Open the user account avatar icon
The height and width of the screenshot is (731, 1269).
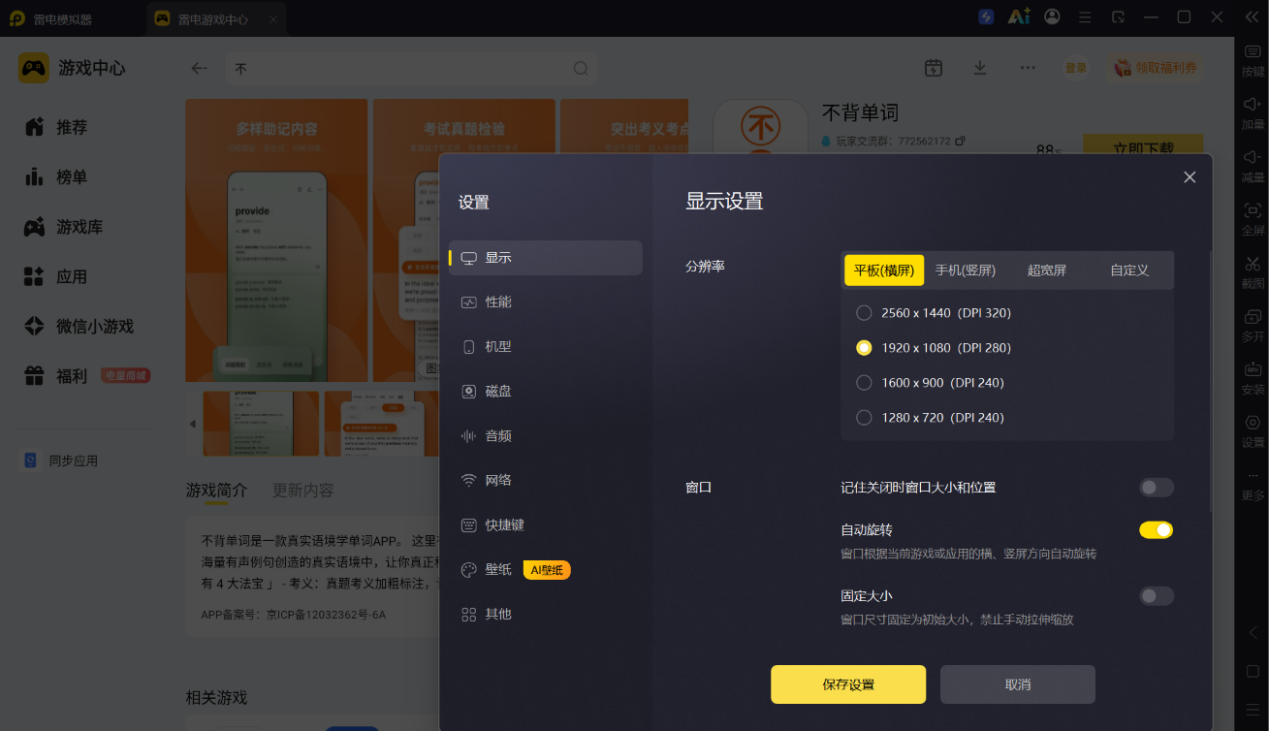pyautogui.click(x=1052, y=17)
